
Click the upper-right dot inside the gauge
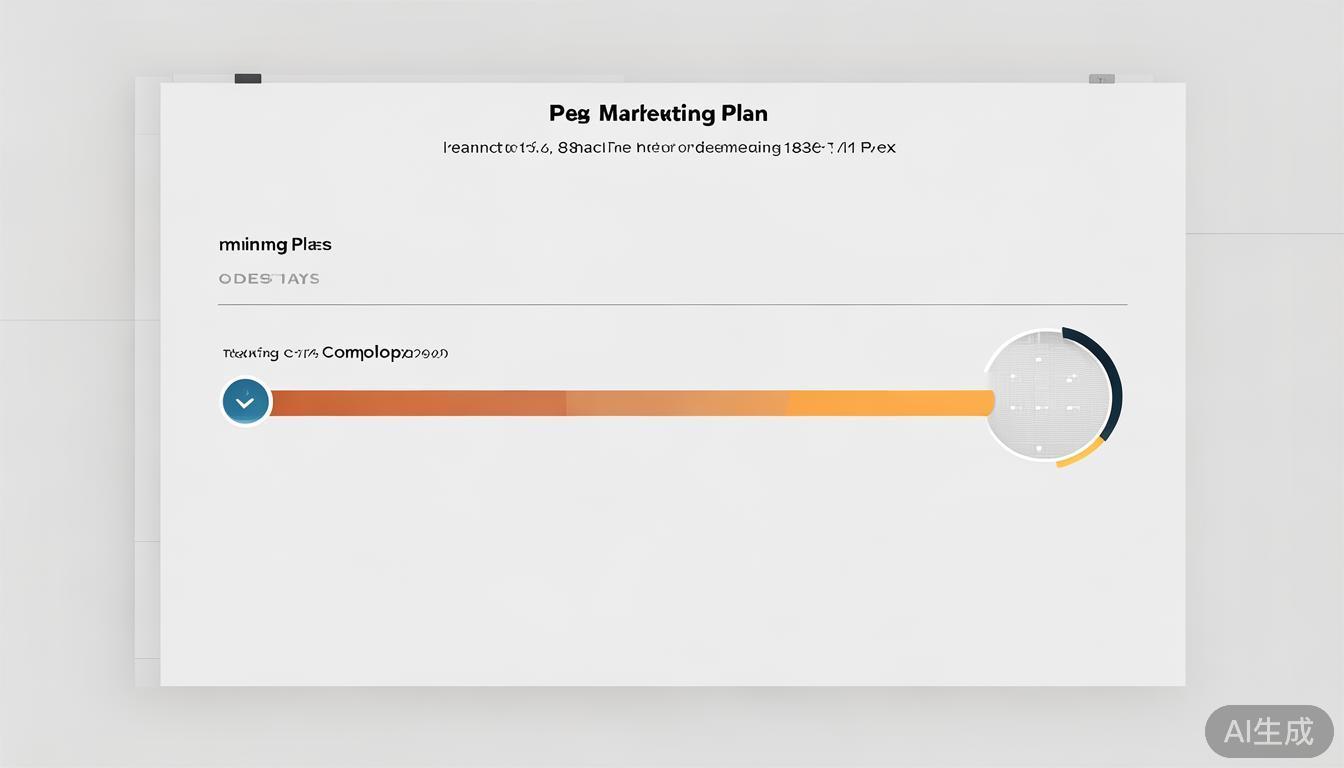coord(1072,378)
